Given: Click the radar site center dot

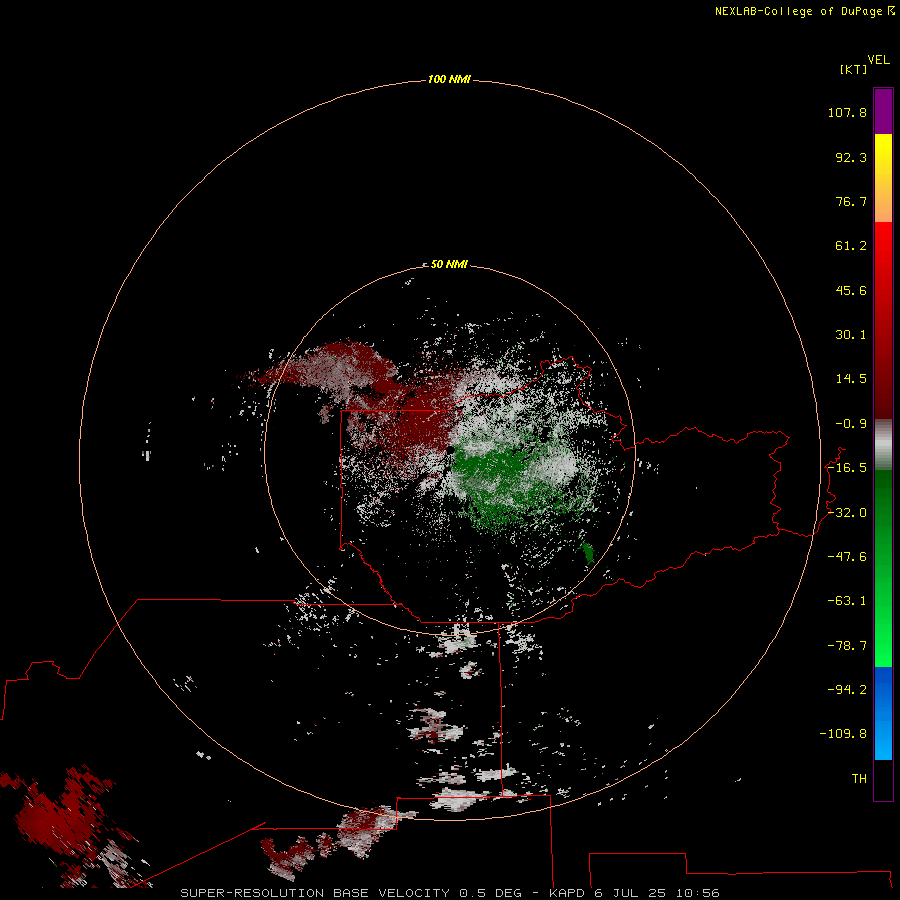Looking at the screenshot, I should pos(450,451).
